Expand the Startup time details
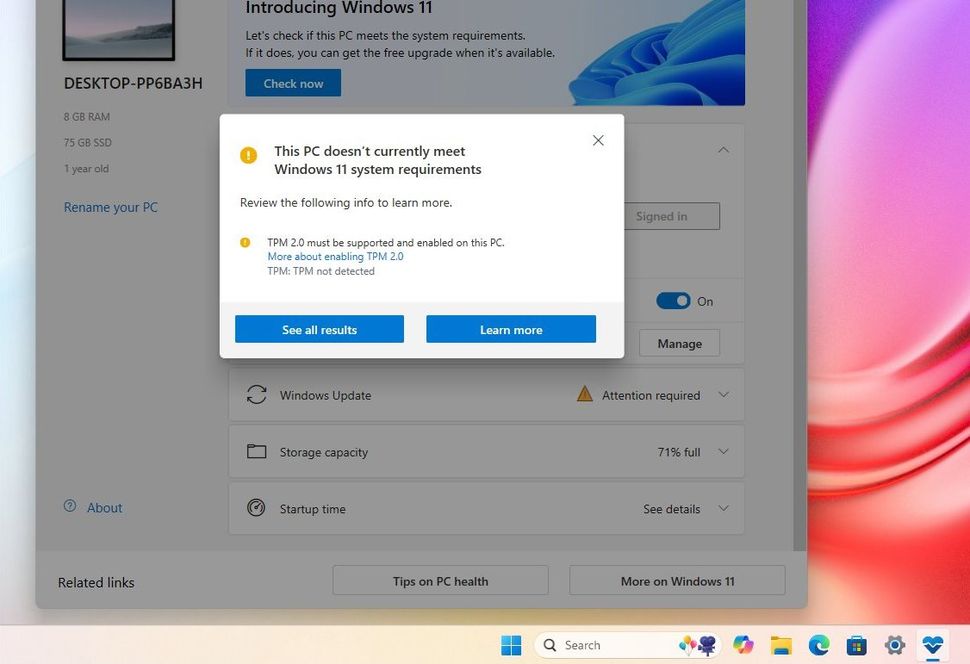Image resolution: width=970 pixels, height=664 pixels. coord(723,508)
